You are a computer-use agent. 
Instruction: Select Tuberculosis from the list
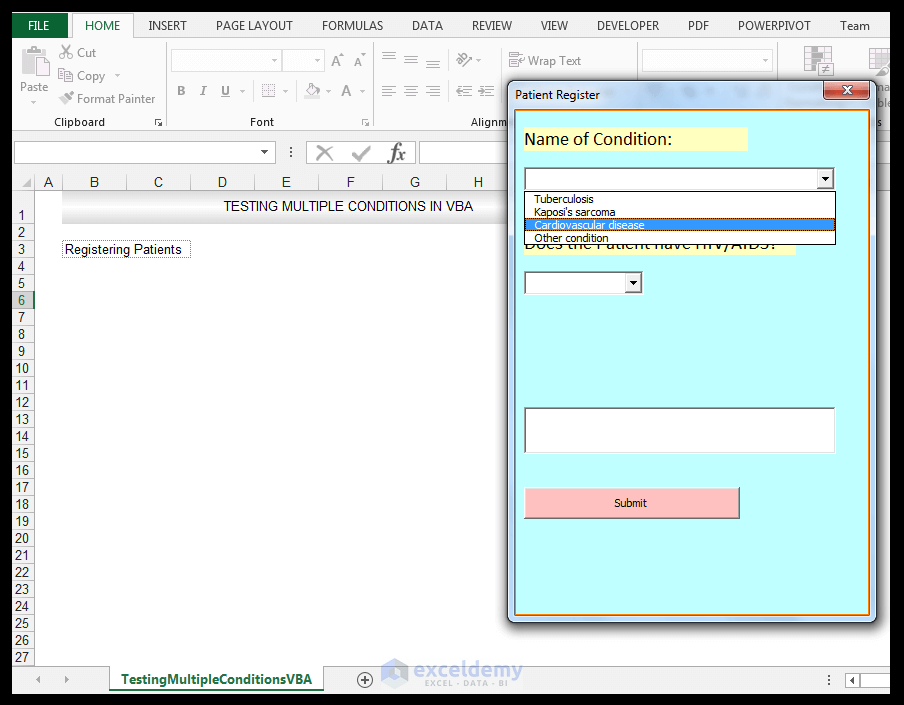point(680,199)
